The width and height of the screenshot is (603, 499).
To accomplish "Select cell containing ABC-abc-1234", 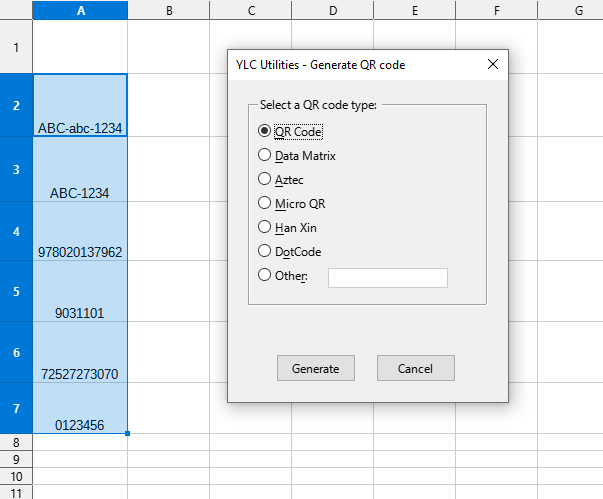I will 80,105.
